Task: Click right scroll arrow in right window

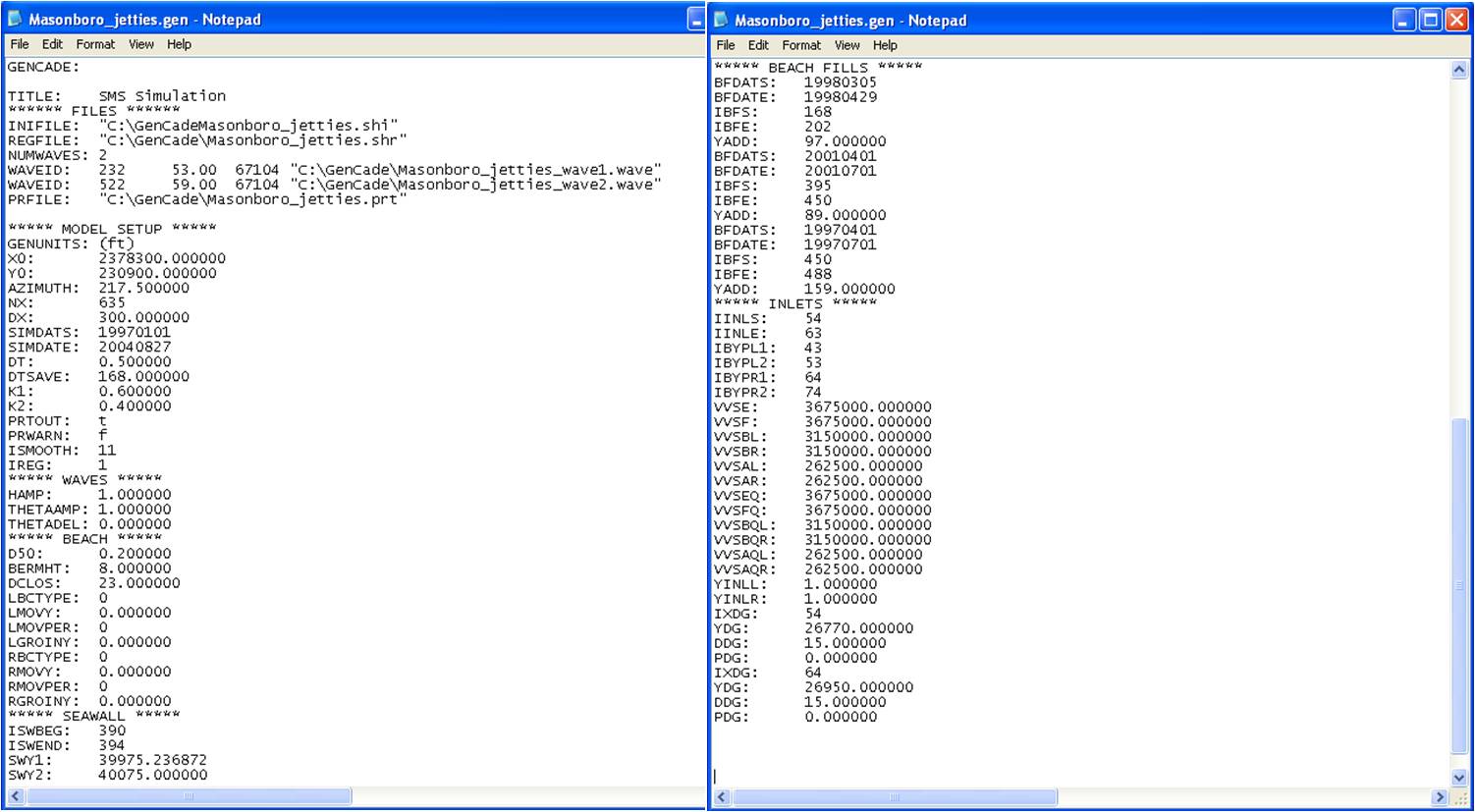Action: coord(1441,797)
